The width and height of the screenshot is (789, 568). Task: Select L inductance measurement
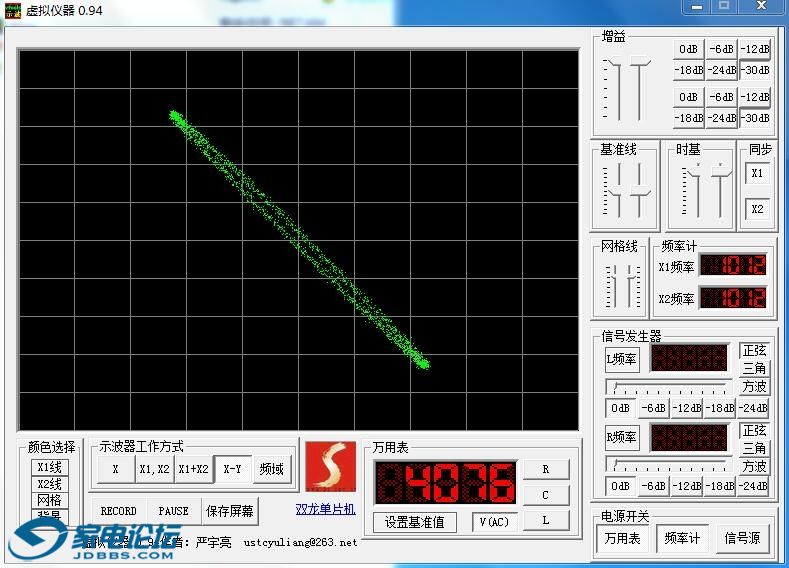pos(546,520)
